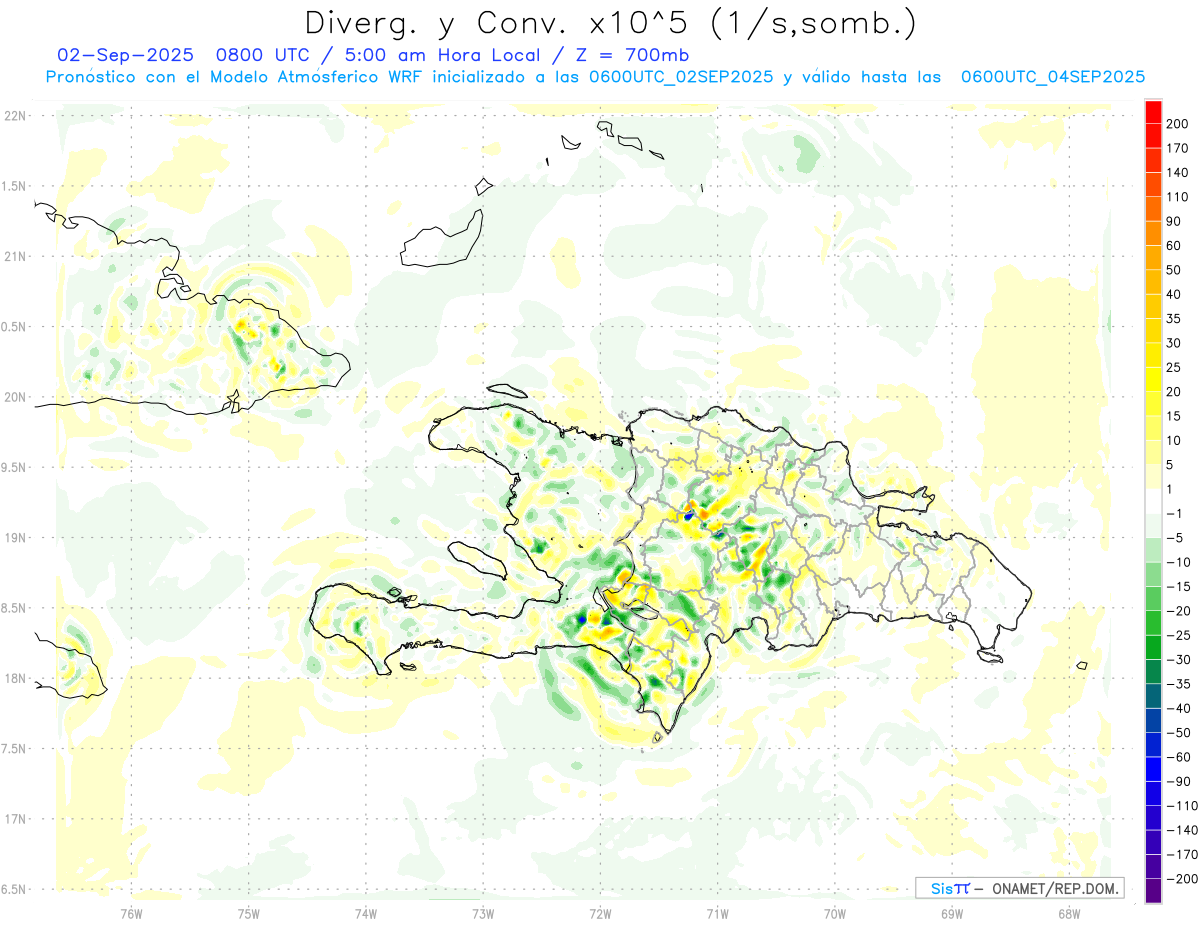Screen dimensions: 1200x927
Task: Click the "0600UTC_04SEP2025" valid-until time
Action: (1052, 77)
